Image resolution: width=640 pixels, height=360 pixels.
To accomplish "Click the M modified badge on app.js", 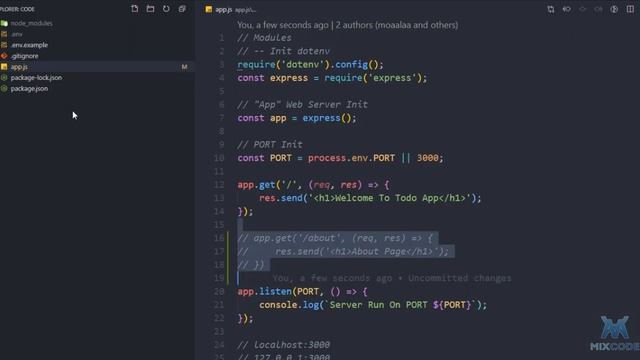I will click(184, 67).
